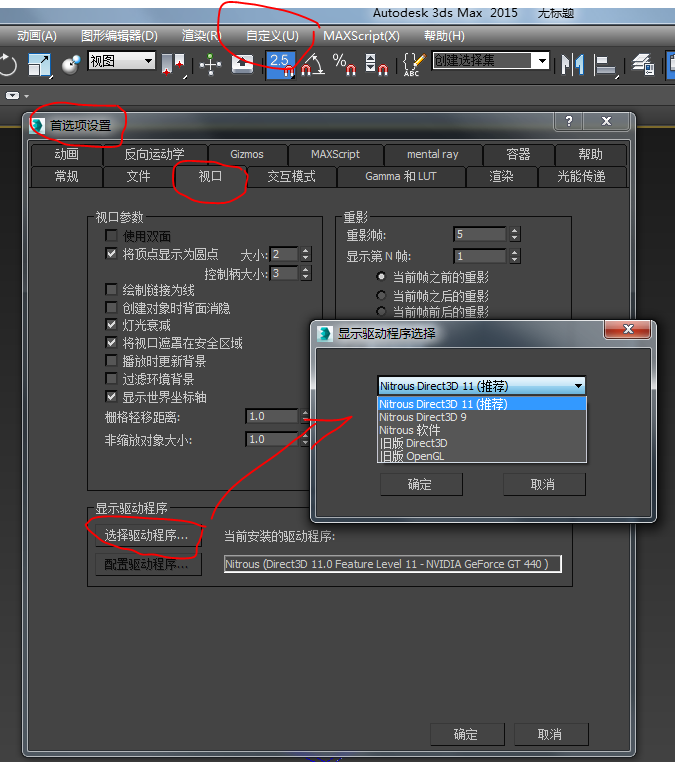This screenshot has width=675, height=762.
Task: Toggle Keyboard Shortcut Override icon
Action: coord(242,64)
